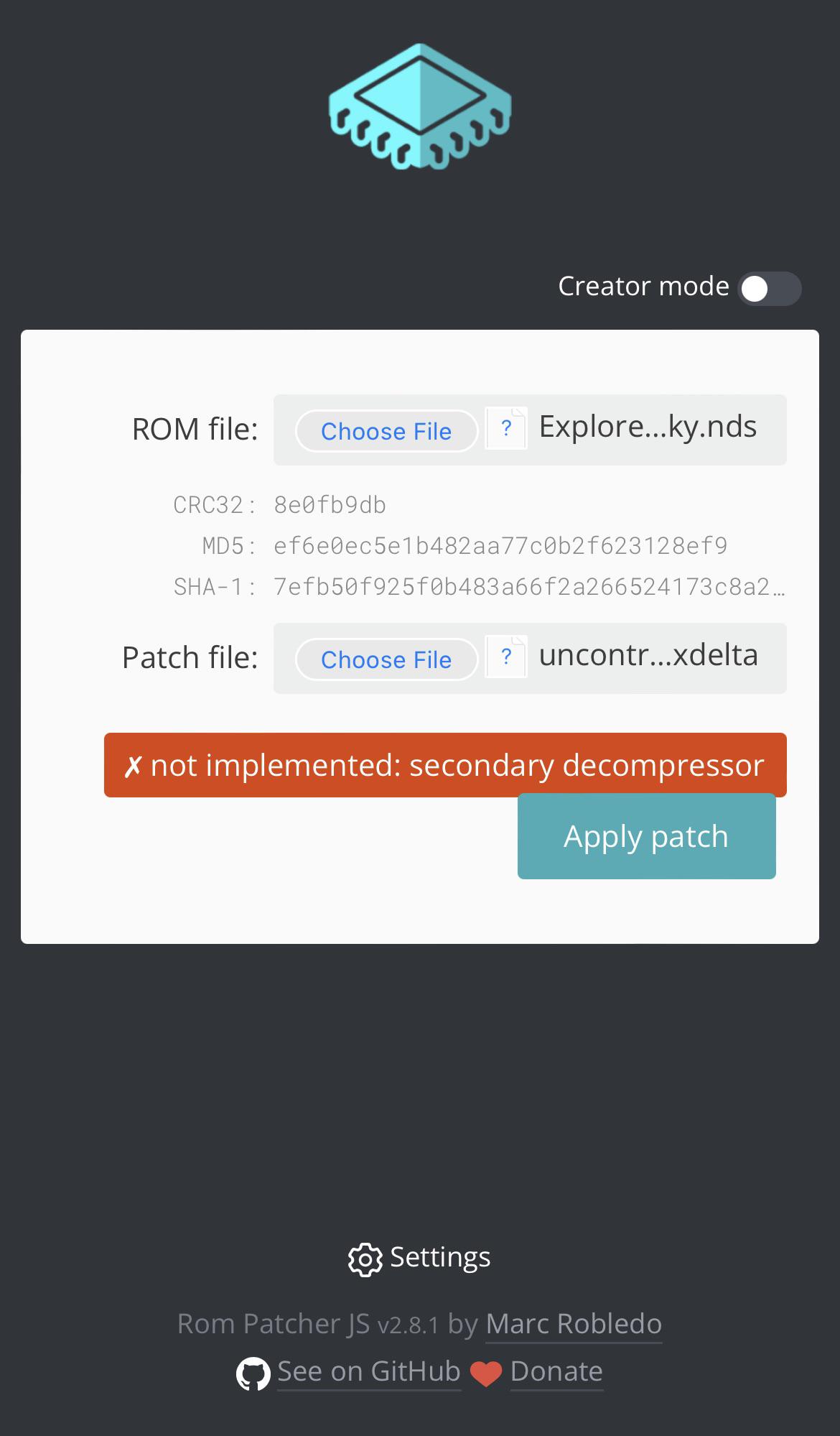Screen dimensions: 840x1436
Task: Select the ROM filename Explore...ky.nds
Action: 648,426
